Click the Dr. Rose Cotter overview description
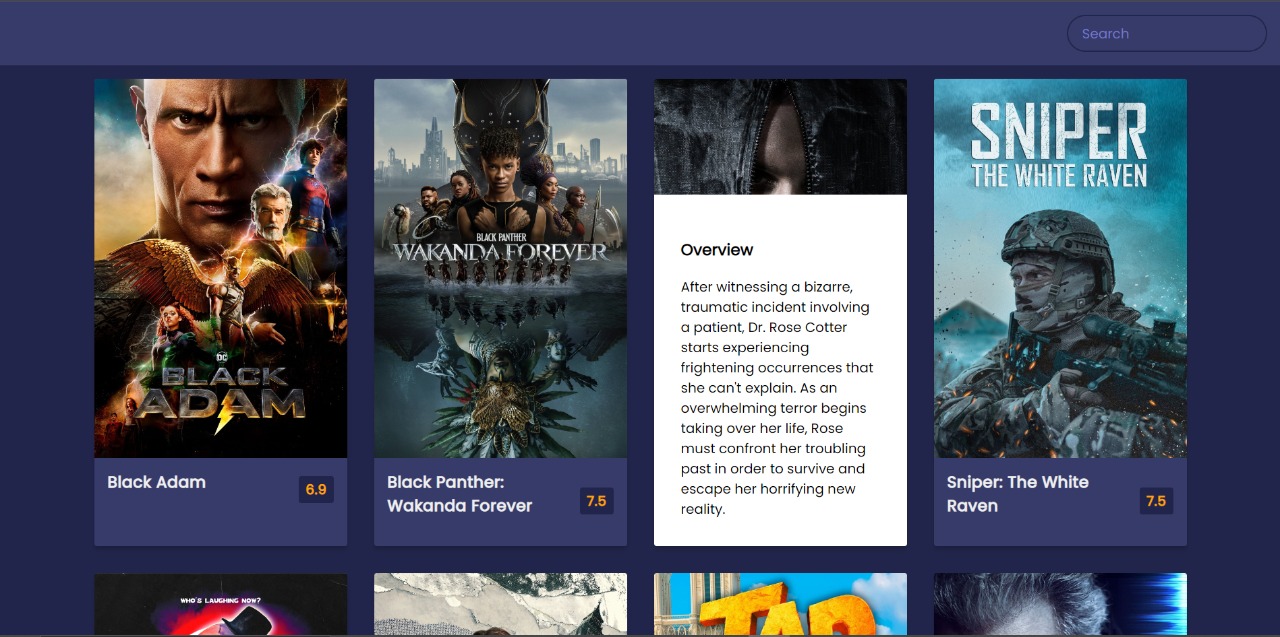 pos(778,398)
